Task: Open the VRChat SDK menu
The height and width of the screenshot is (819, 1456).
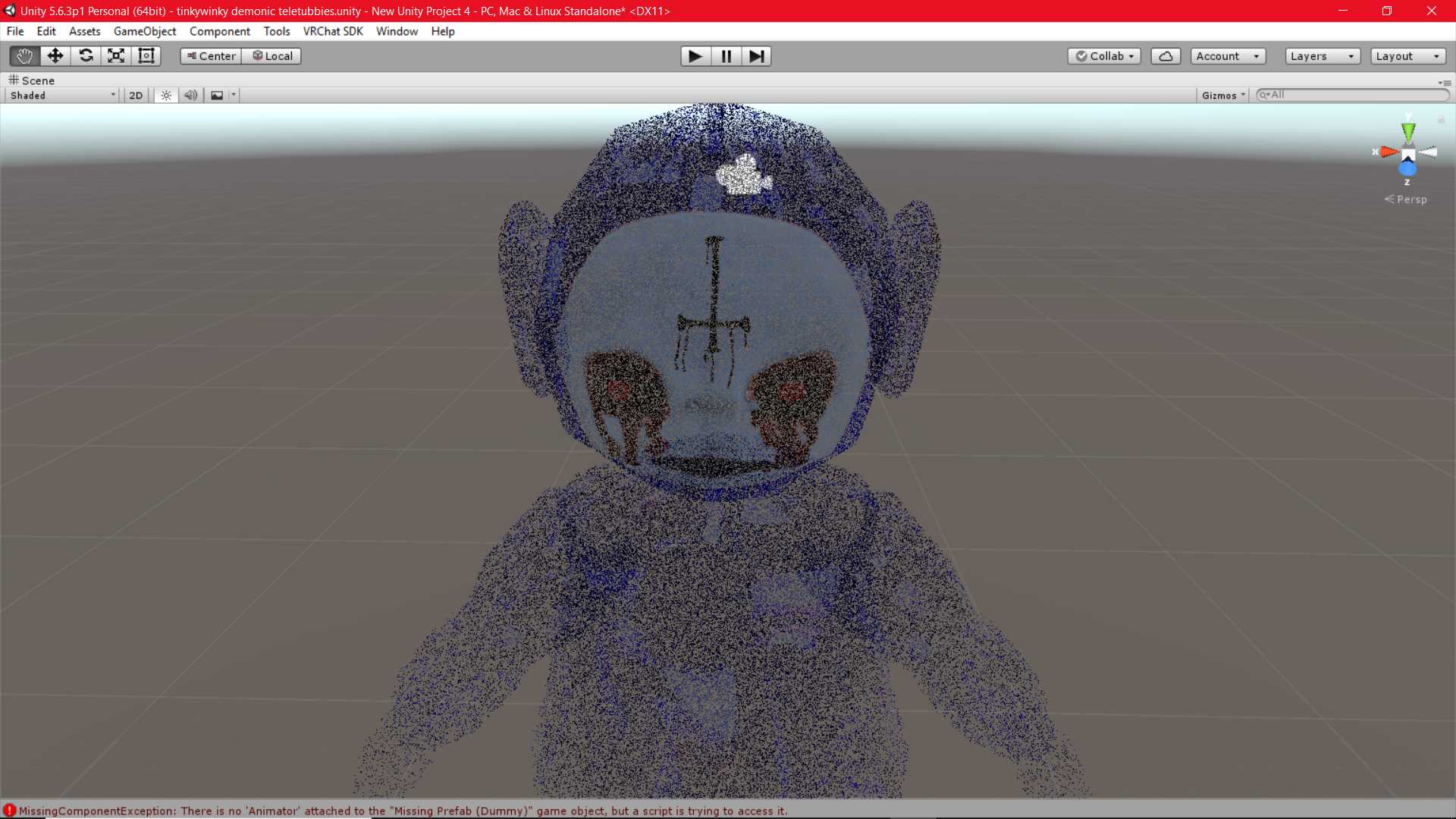Action: click(332, 31)
